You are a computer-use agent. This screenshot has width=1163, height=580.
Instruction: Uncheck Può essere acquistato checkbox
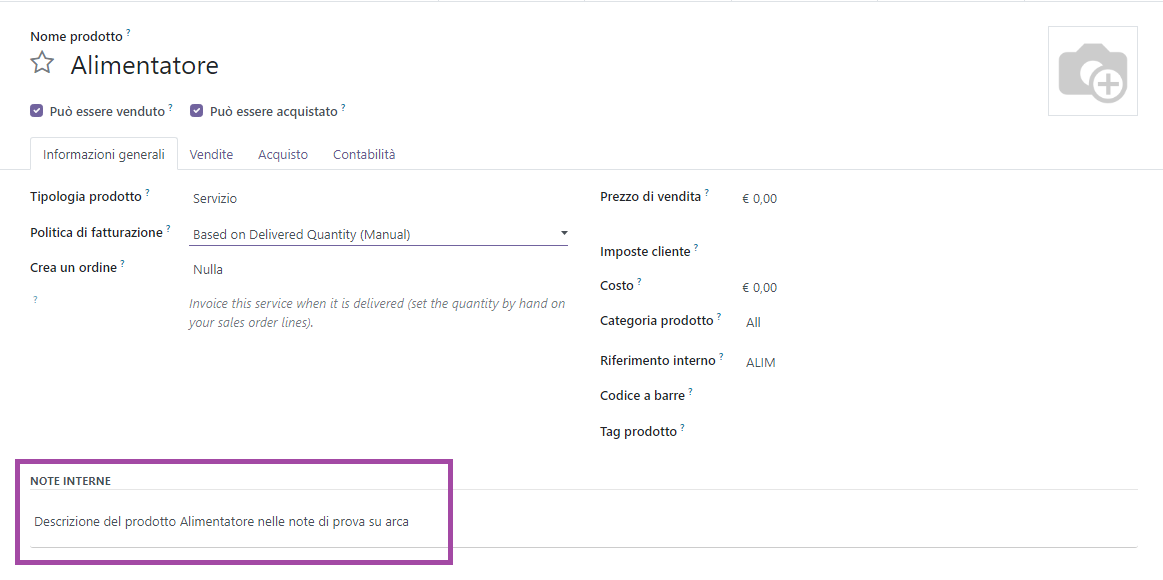[x=197, y=111]
